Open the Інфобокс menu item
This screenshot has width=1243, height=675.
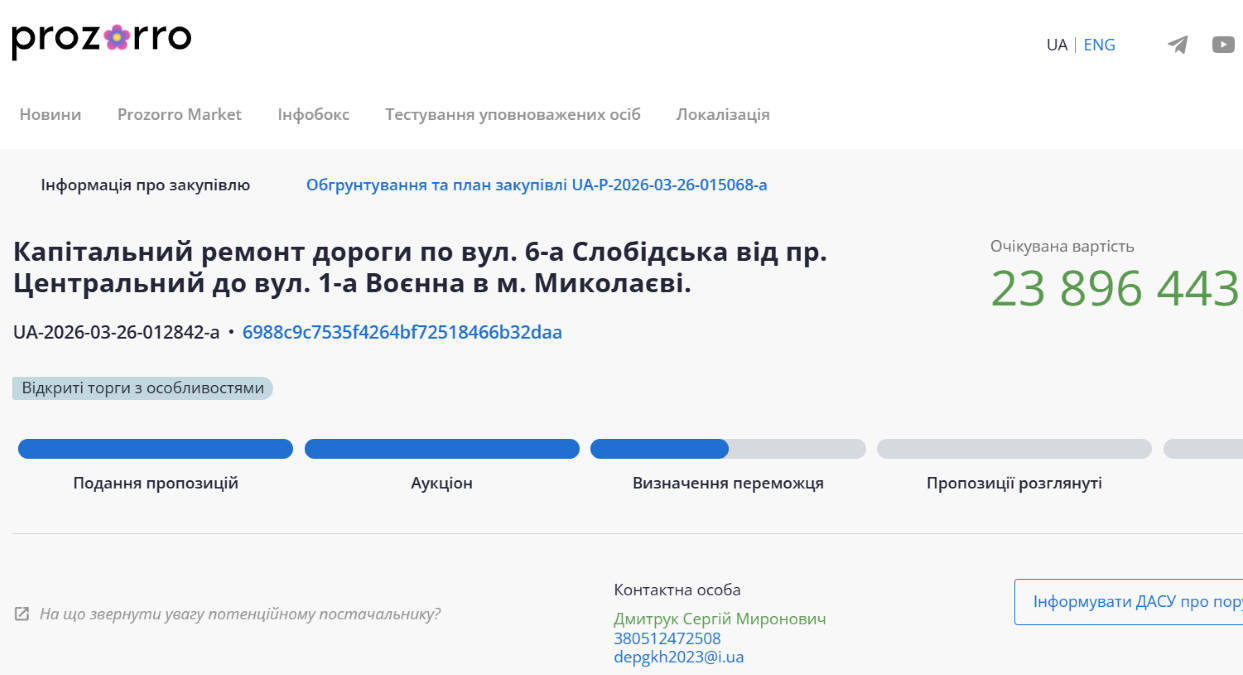point(313,114)
